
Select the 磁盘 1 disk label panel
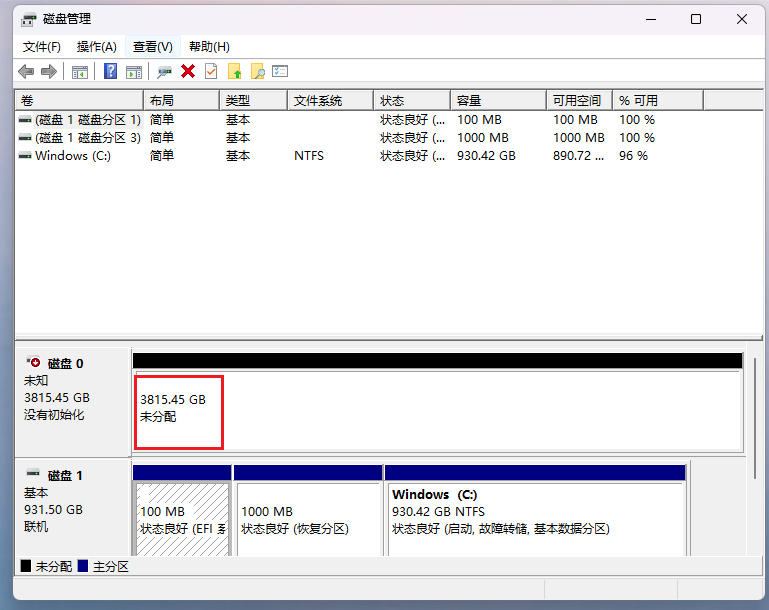tap(73, 508)
